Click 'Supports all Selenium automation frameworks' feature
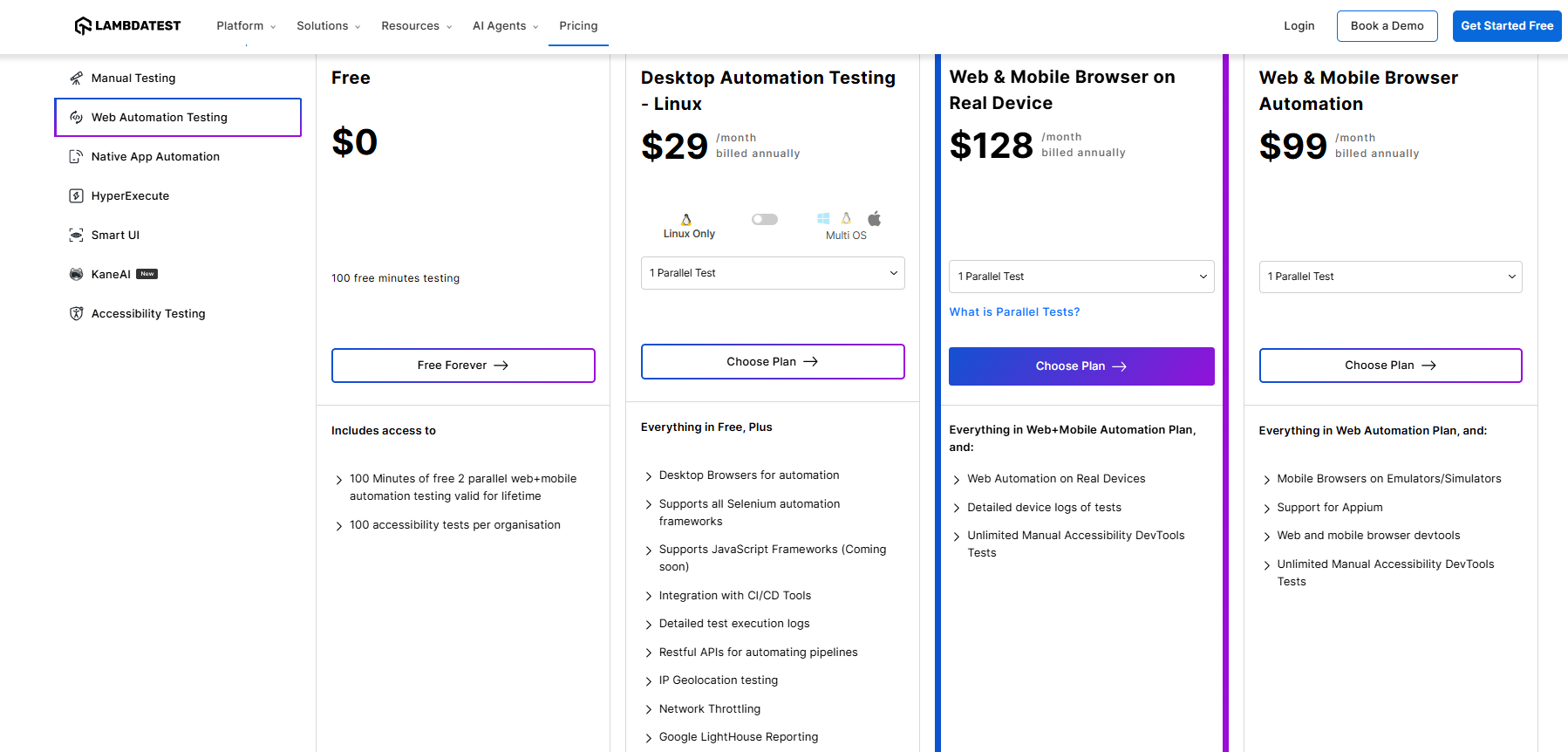 [x=750, y=513]
